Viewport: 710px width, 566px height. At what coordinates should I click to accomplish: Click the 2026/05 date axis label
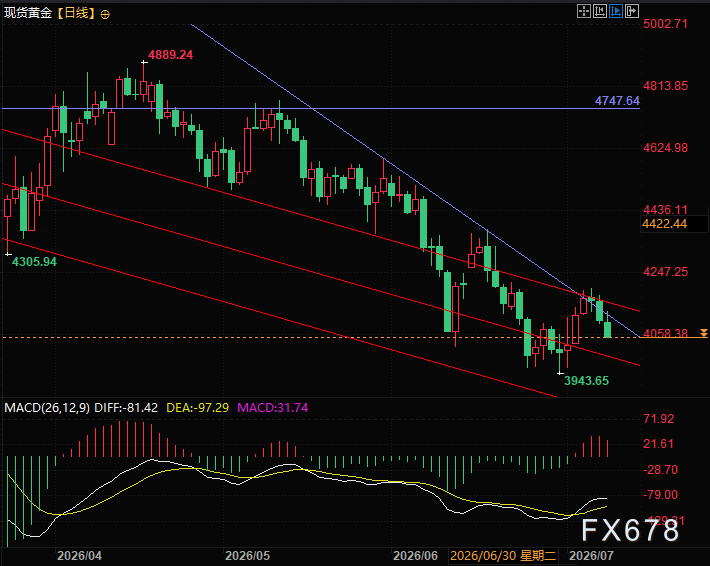tap(247, 556)
